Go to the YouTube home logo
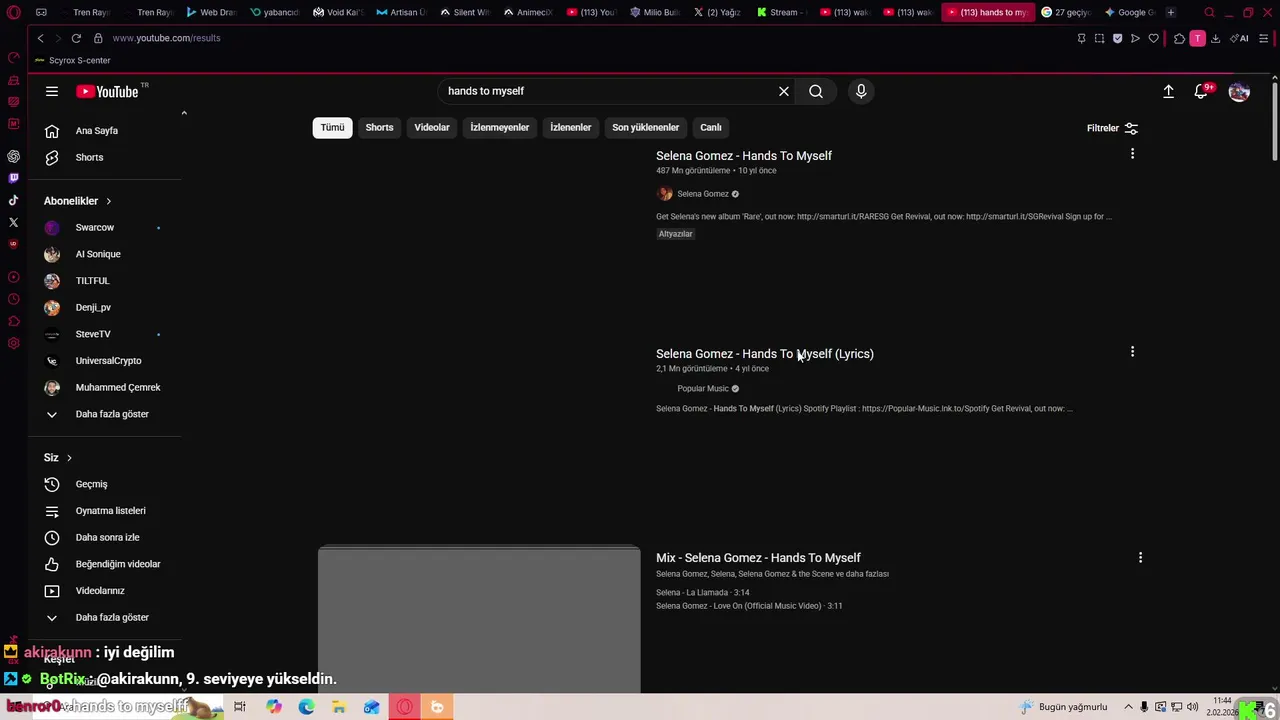Viewport: 1280px width, 720px height. click(x=107, y=91)
